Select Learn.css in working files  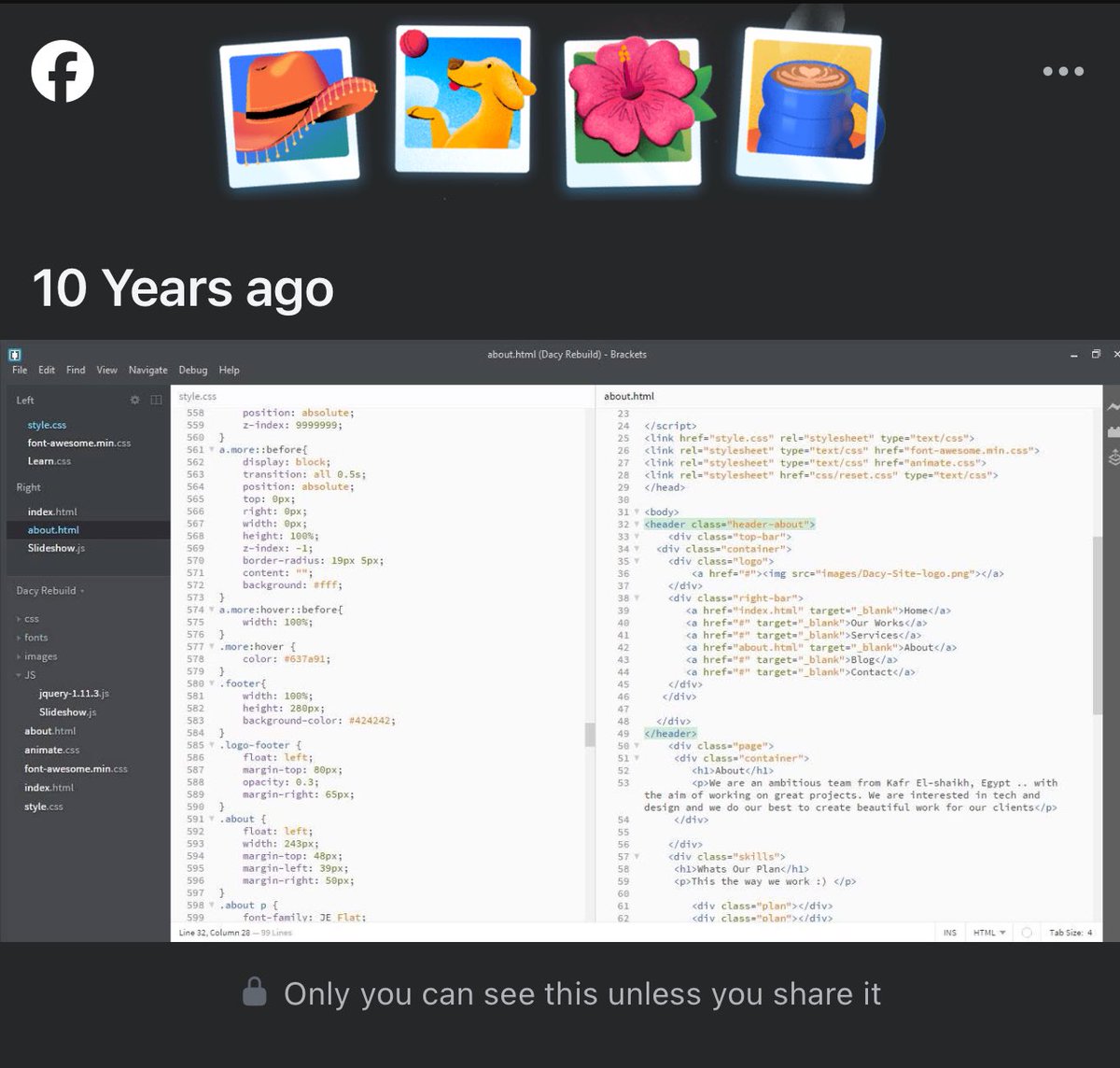click(49, 461)
